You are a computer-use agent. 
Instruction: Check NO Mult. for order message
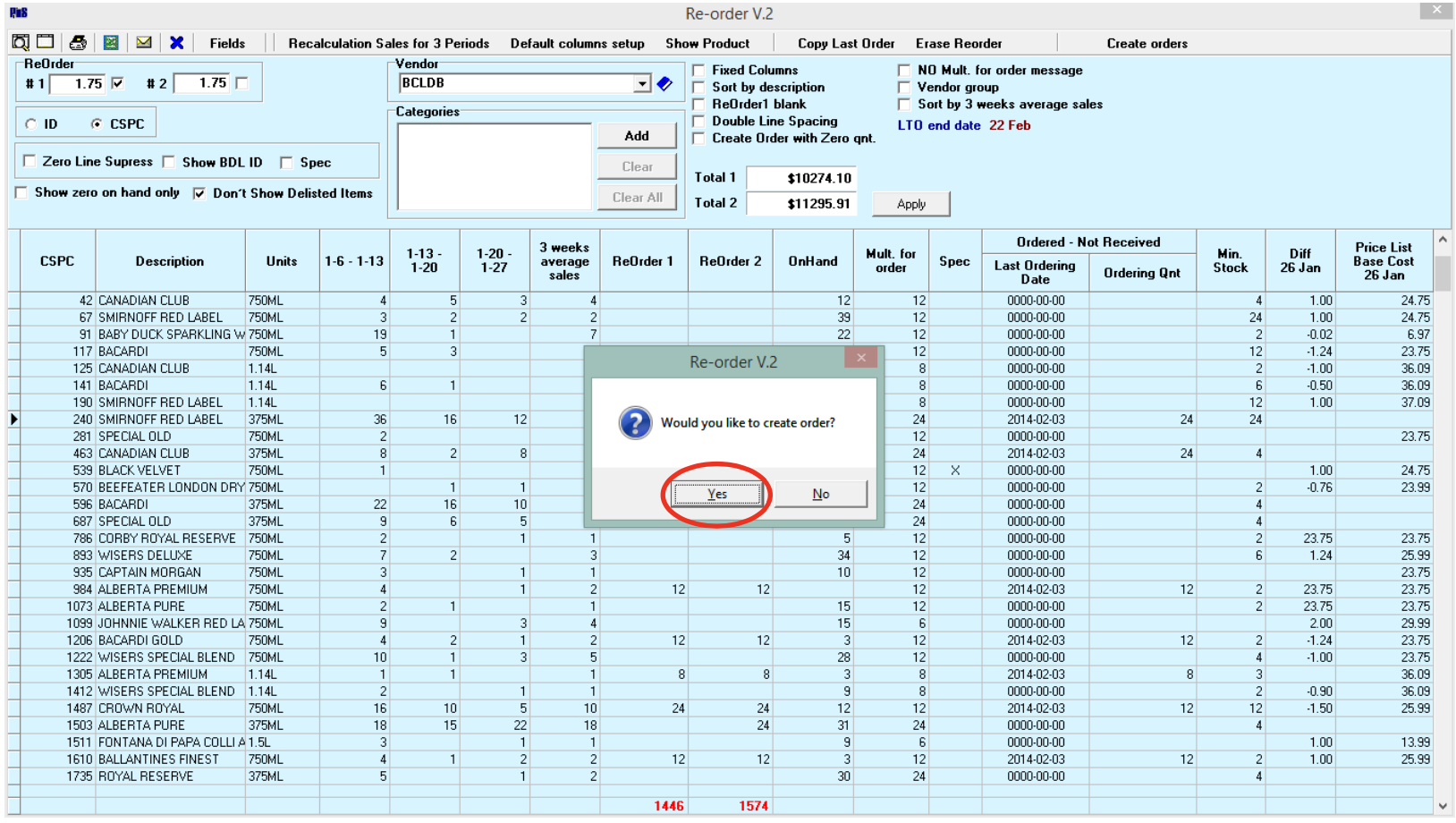tap(904, 70)
